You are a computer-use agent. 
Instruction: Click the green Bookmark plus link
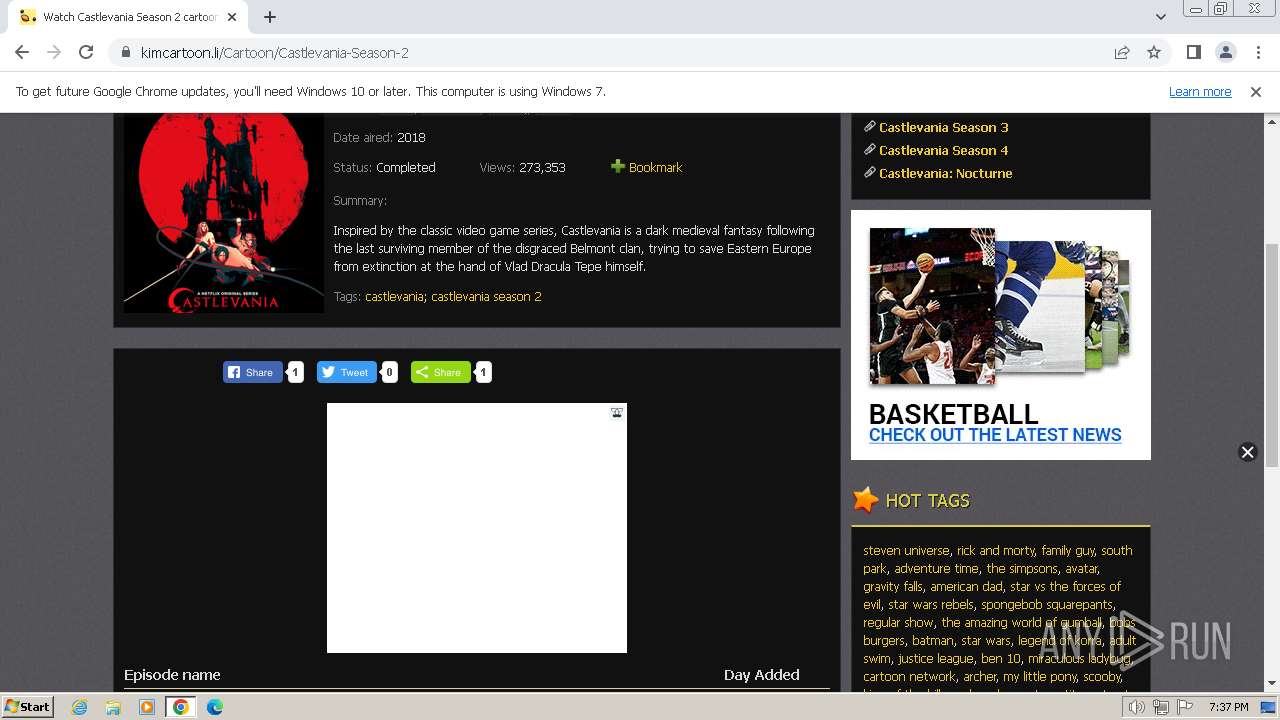pos(647,167)
